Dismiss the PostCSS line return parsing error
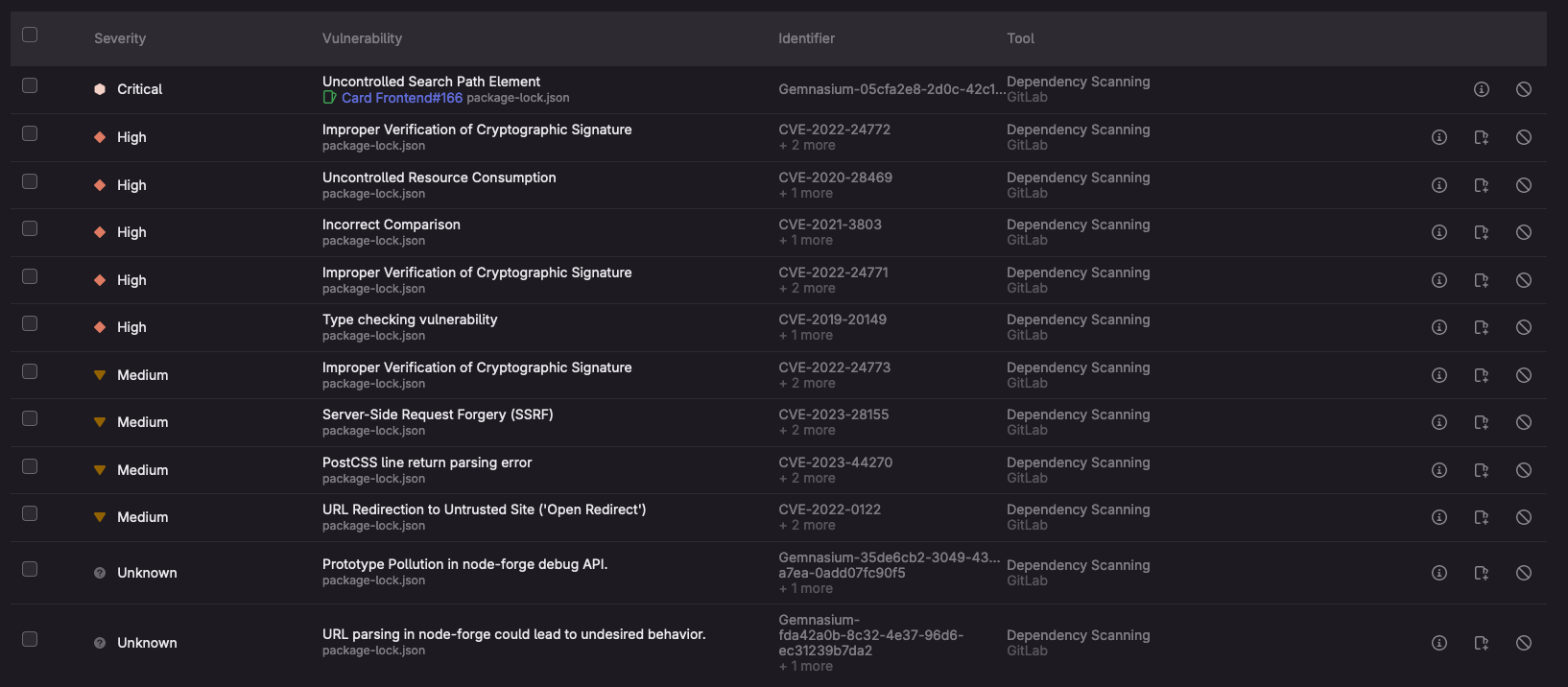1568x687 pixels. pyautogui.click(x=1523, y=470)
